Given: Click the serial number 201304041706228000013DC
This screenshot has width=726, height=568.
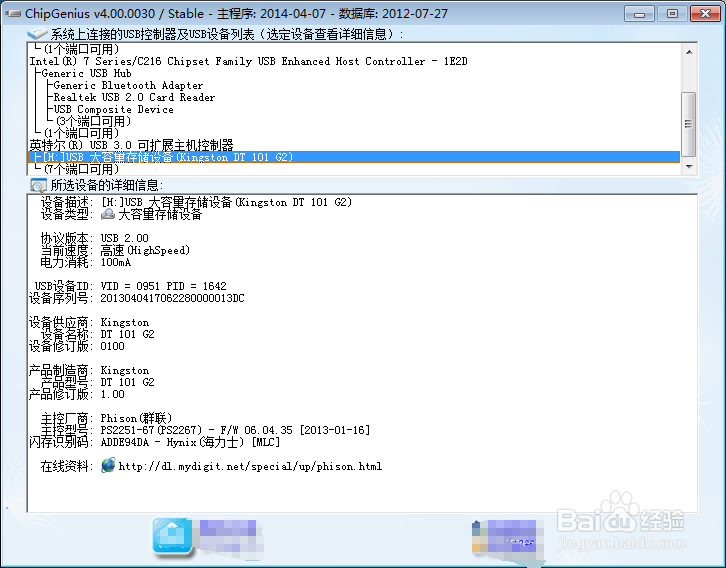Looking at the screenshot, I should 172,298.
